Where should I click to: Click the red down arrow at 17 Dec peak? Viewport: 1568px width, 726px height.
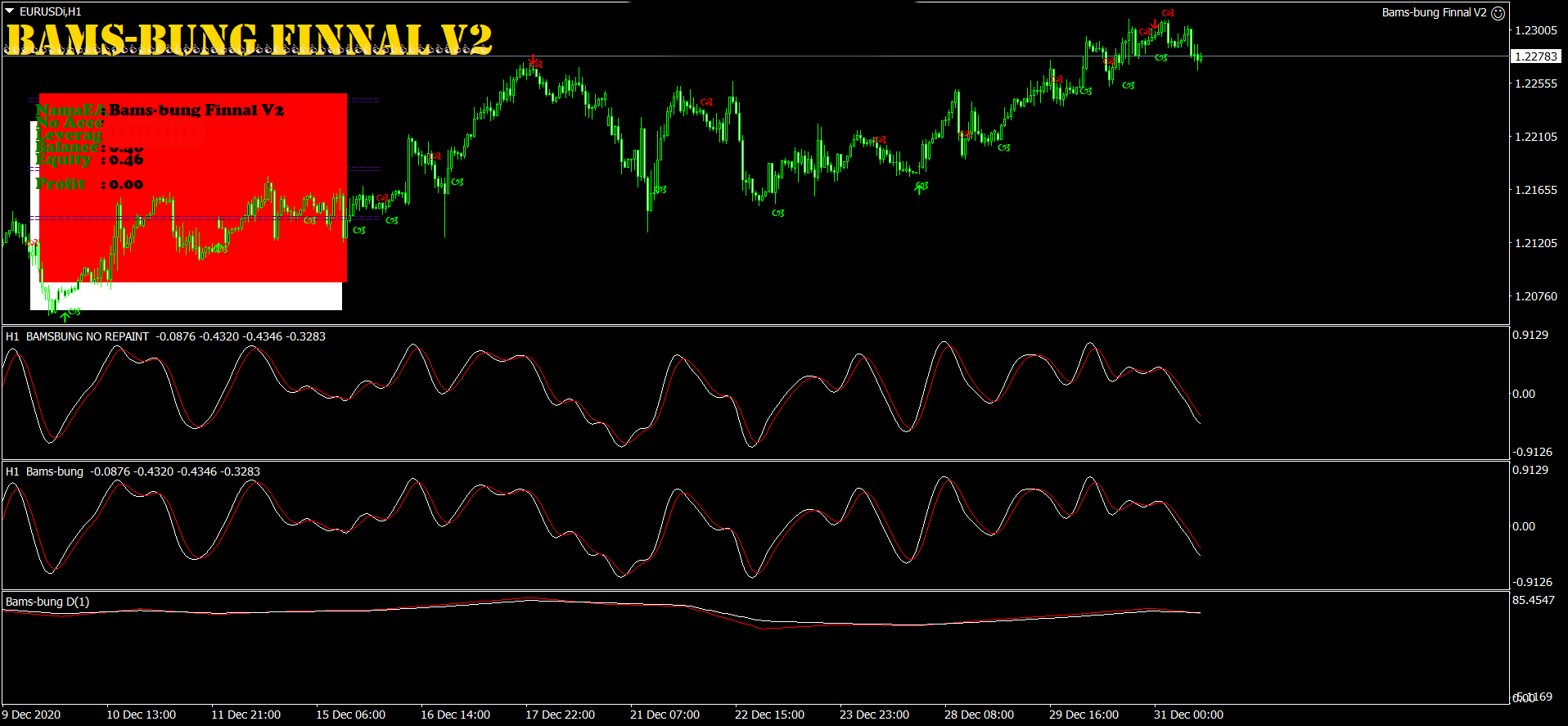[533, 61]
